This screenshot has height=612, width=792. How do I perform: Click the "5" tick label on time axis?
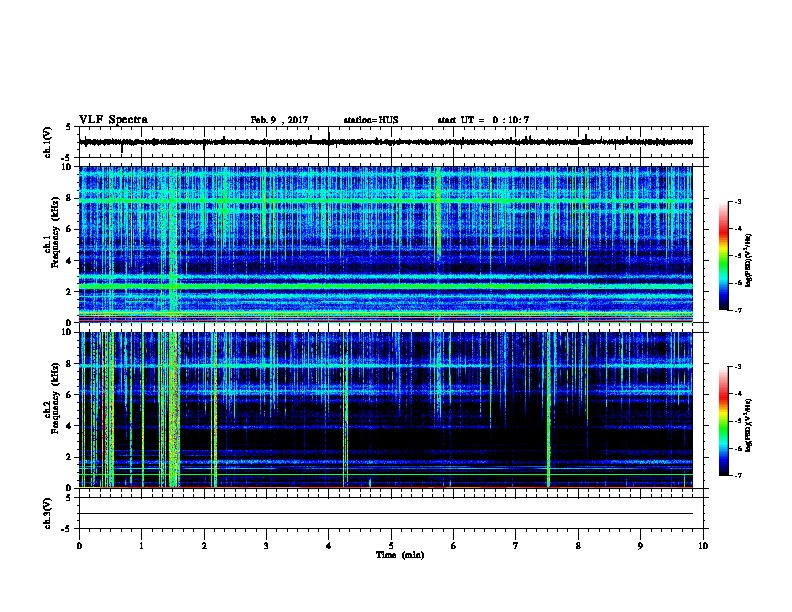pos(391,545)
